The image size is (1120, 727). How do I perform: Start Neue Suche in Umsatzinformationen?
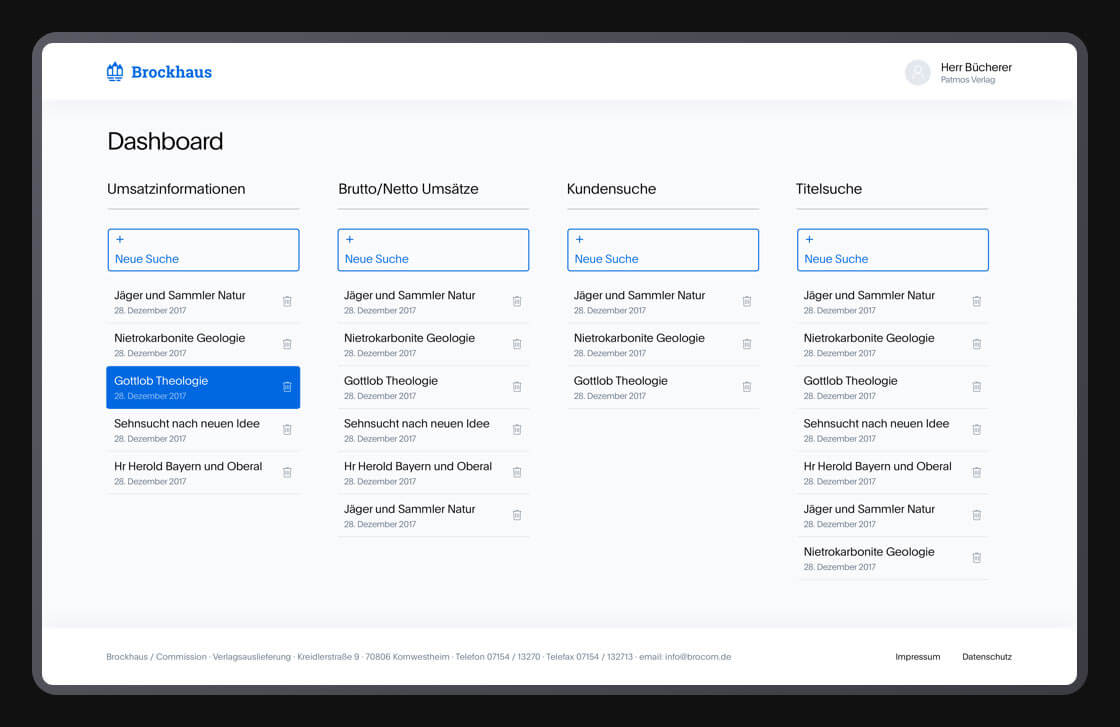coord(203,250)
